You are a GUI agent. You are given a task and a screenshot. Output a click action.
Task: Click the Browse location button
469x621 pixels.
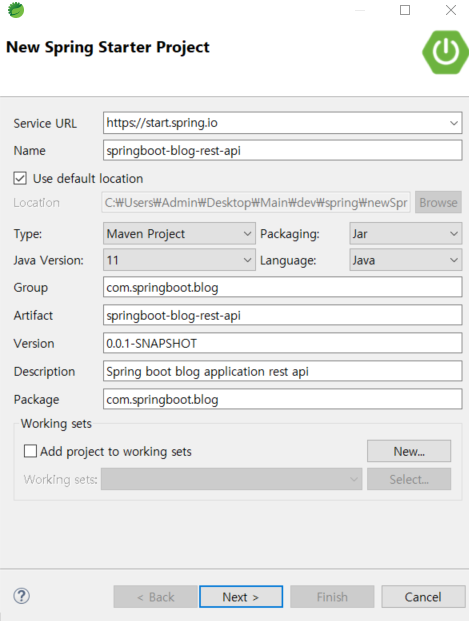[438, 202]
